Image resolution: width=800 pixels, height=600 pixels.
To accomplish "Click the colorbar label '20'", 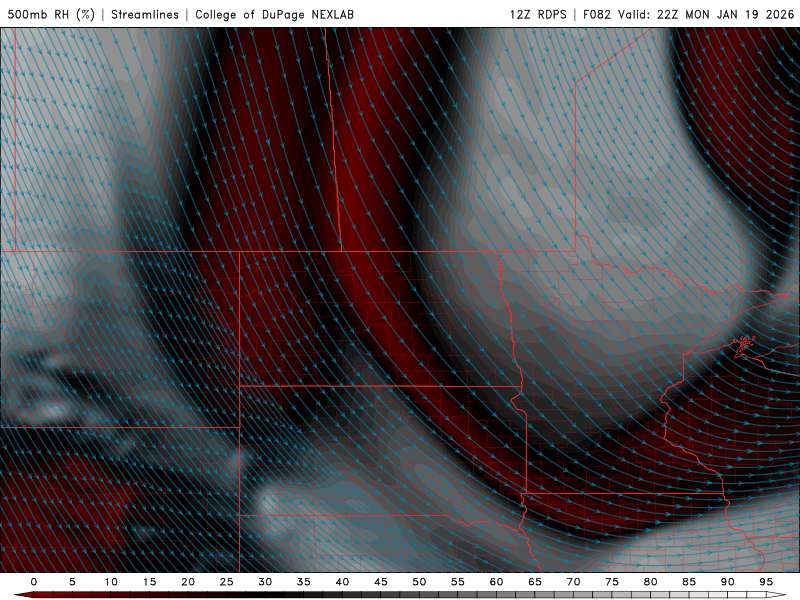I will 188,582.
